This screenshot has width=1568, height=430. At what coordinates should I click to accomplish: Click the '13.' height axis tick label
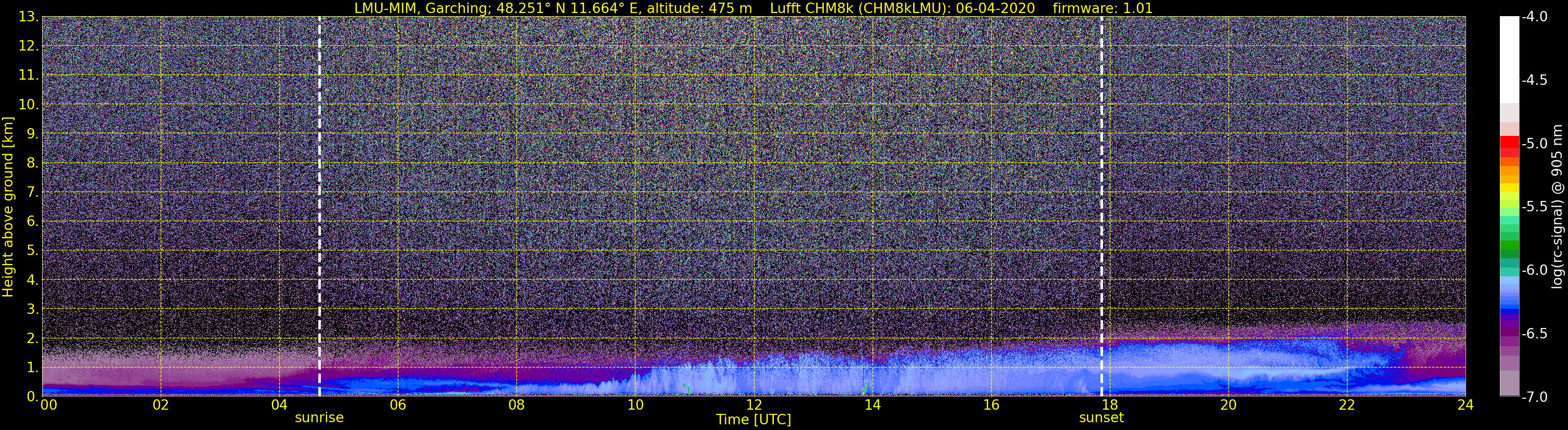29,17
